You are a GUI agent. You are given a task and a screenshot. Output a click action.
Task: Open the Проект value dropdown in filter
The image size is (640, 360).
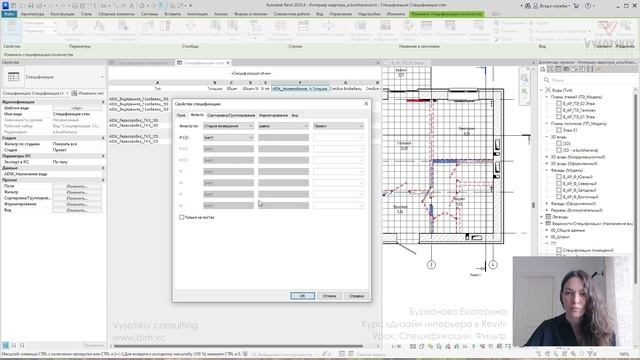pyautogui.click(x=338, y=126)
